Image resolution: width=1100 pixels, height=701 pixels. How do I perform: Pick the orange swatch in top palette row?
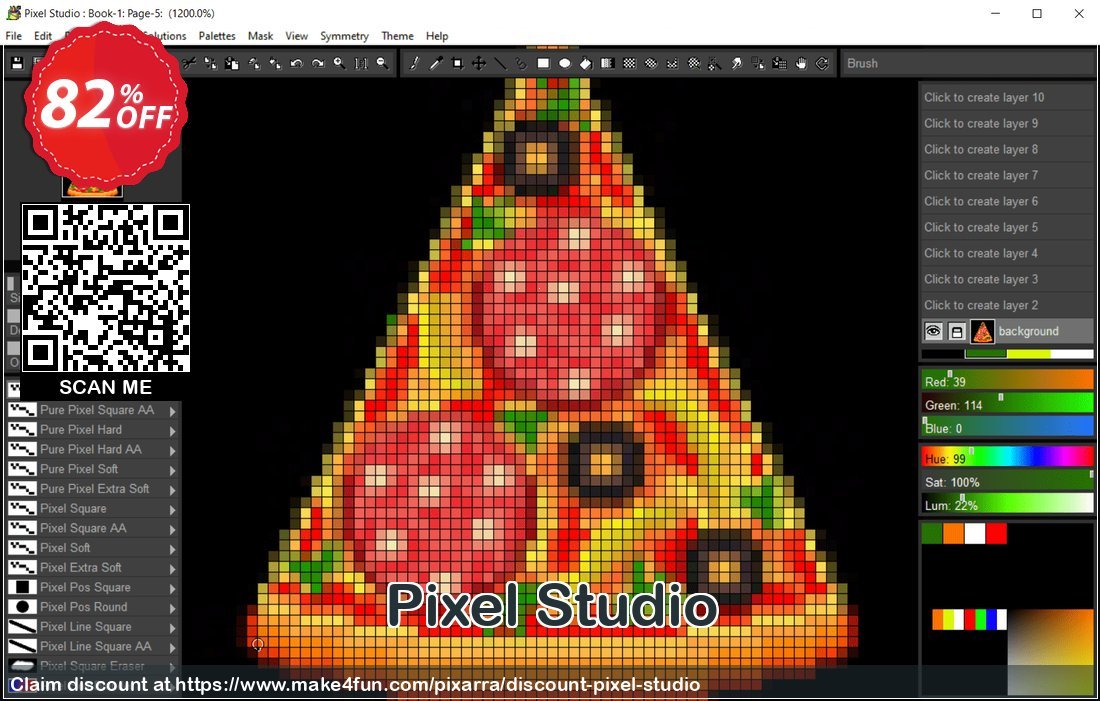pyautogui.click(x=953, y=533)
